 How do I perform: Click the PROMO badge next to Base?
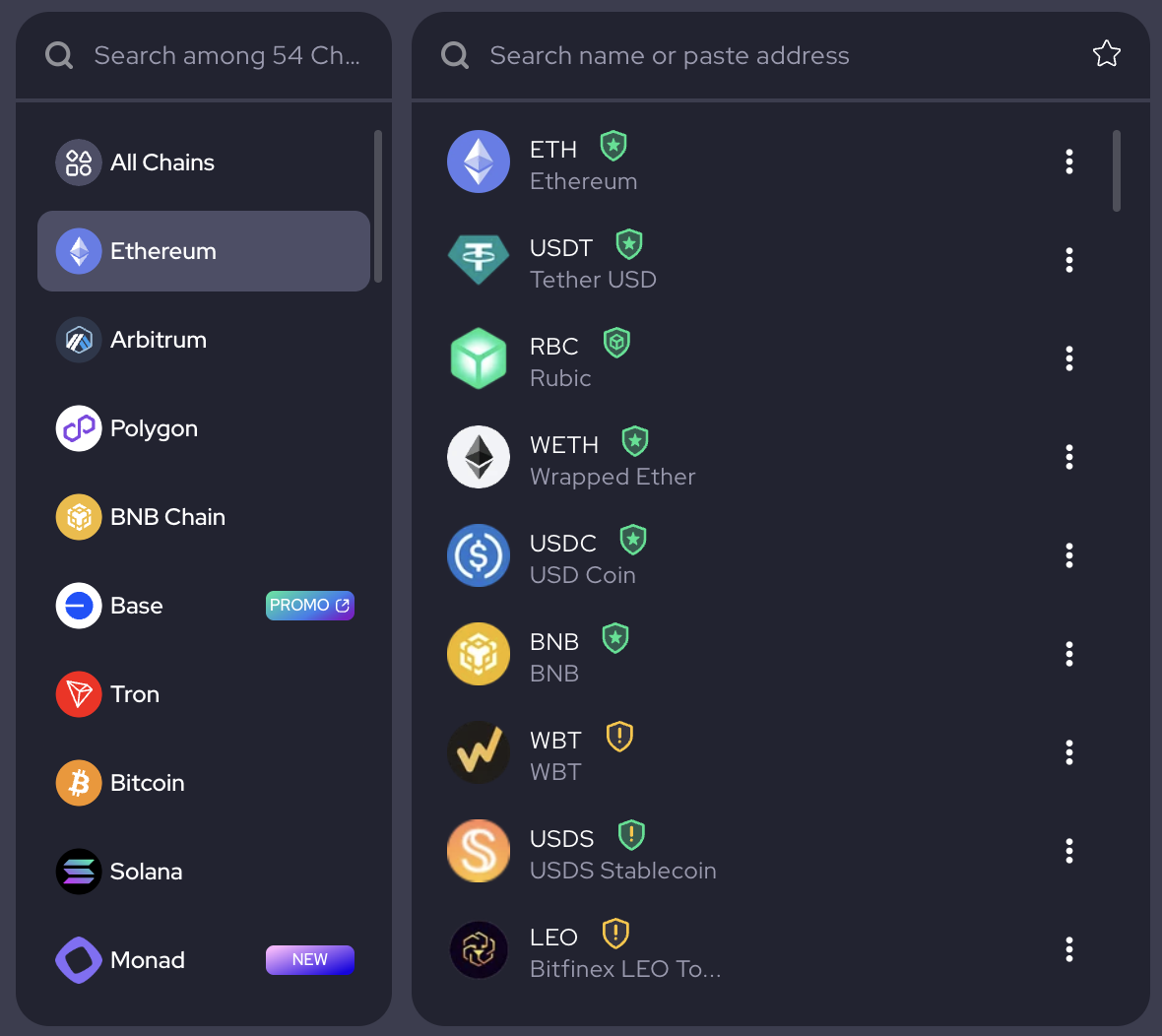pyautogui.click(x=309, y=606)
